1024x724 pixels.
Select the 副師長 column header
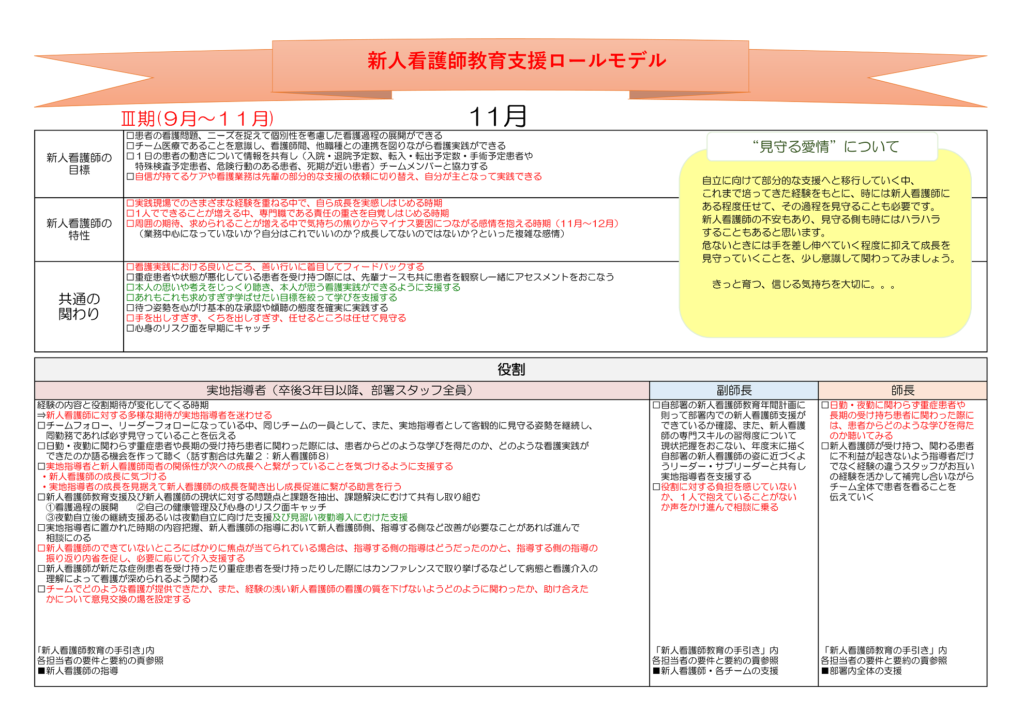[x=734, y=390]
